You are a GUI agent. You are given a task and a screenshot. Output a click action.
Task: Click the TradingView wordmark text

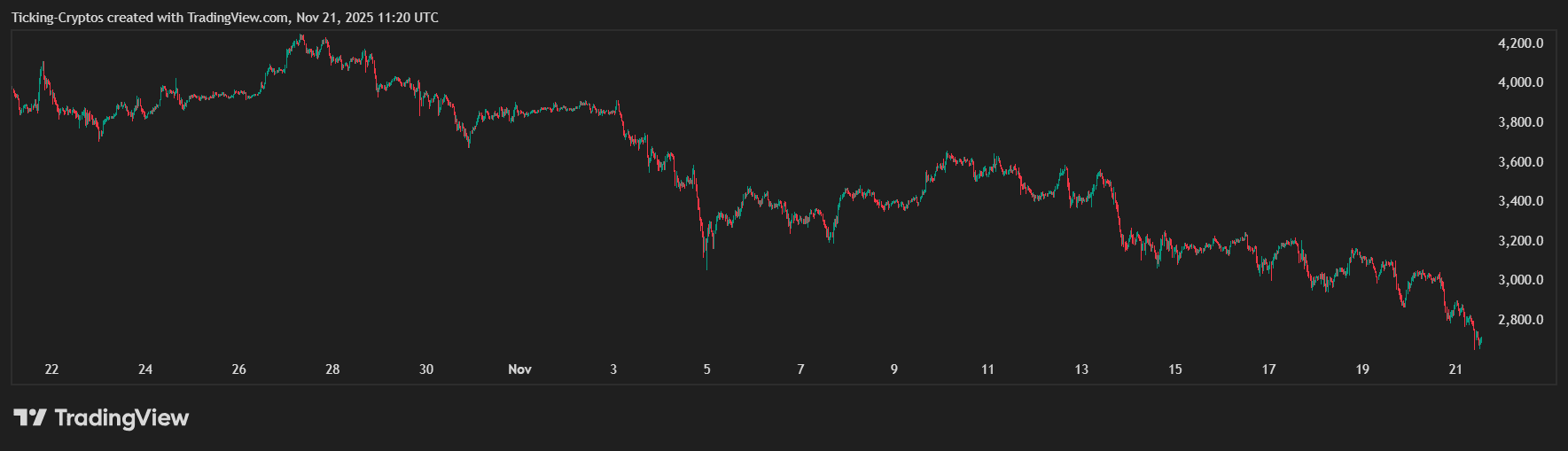point(121,417)
